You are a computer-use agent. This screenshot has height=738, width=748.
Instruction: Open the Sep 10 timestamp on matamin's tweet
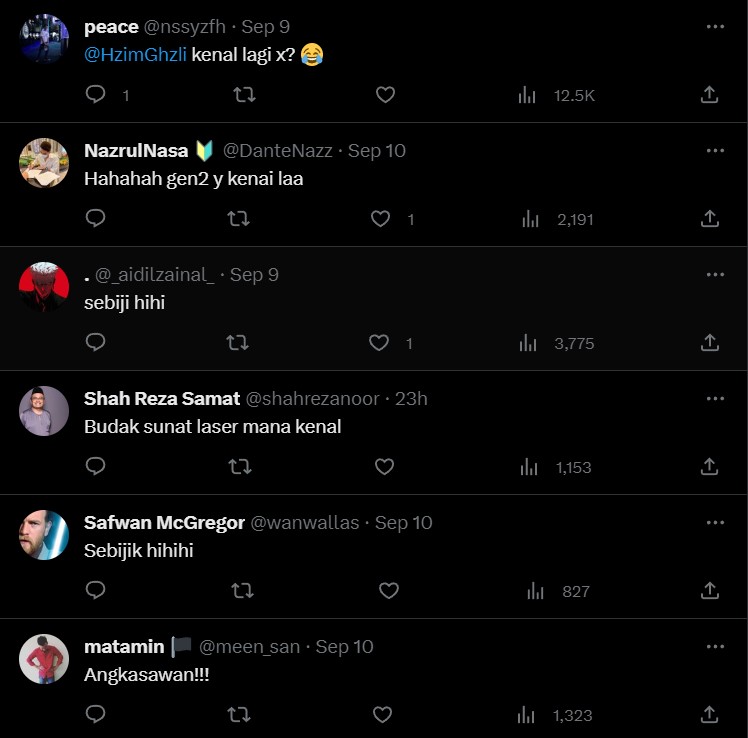click(344, 647)
